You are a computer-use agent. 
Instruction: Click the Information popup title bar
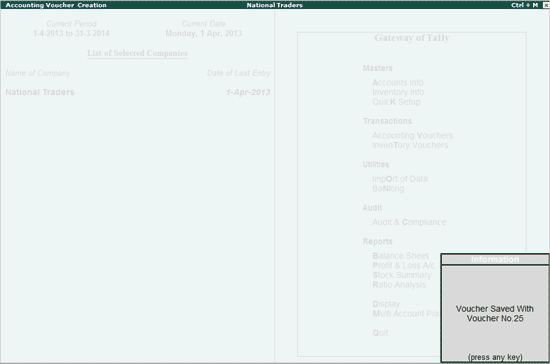tap(495, 259)
